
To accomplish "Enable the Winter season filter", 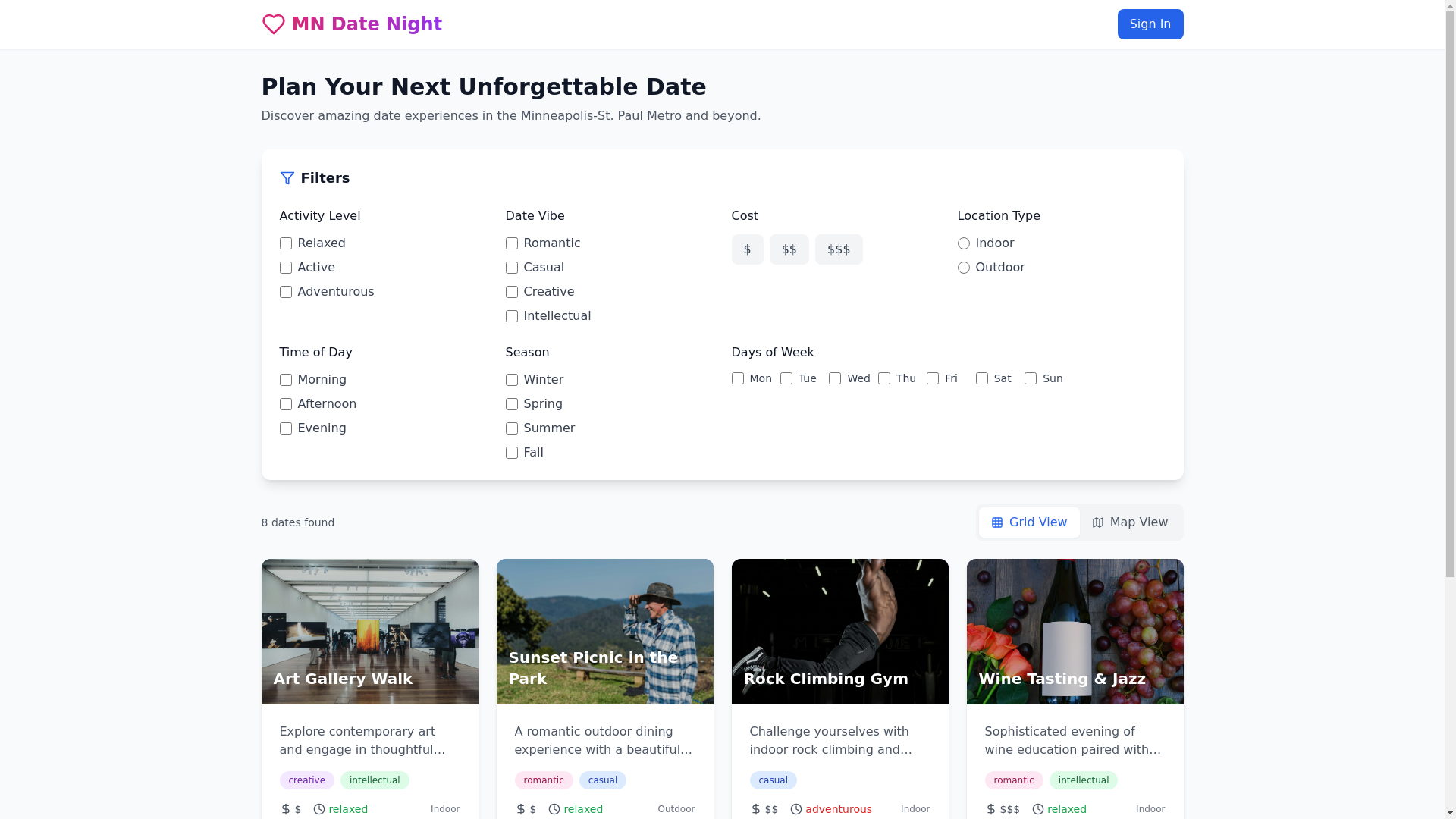I will pos(512,380).
